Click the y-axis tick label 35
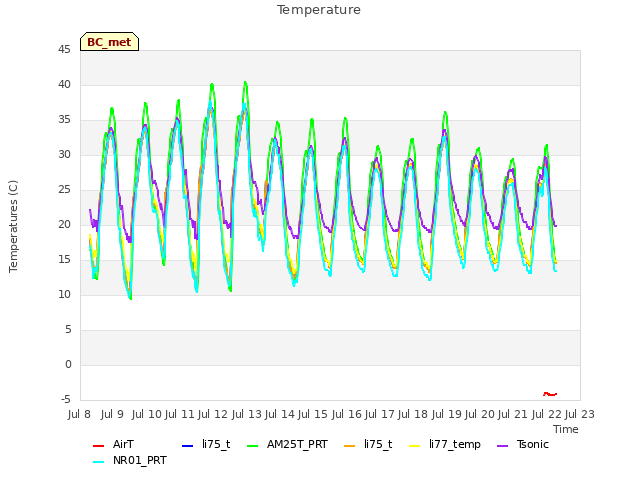 click(x=64, y=120)
